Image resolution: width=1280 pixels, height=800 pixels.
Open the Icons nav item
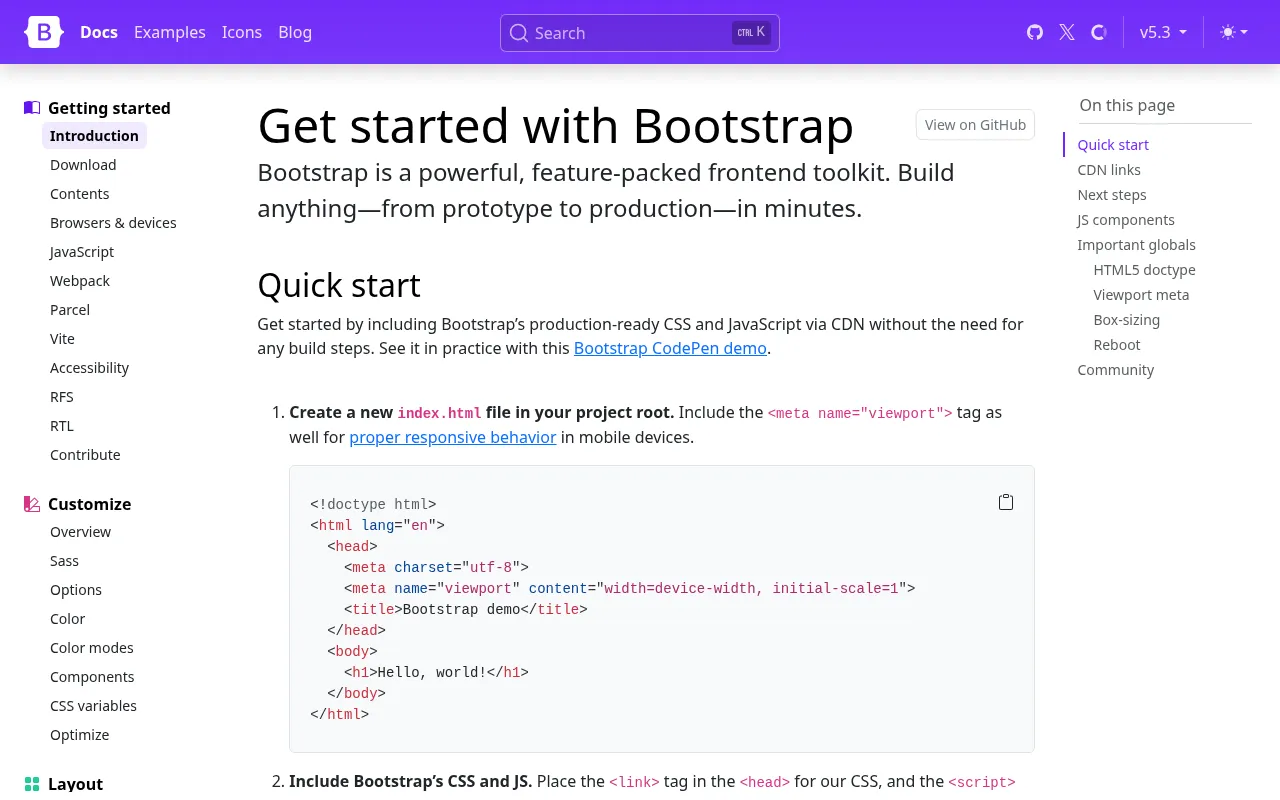pos(242,32)
